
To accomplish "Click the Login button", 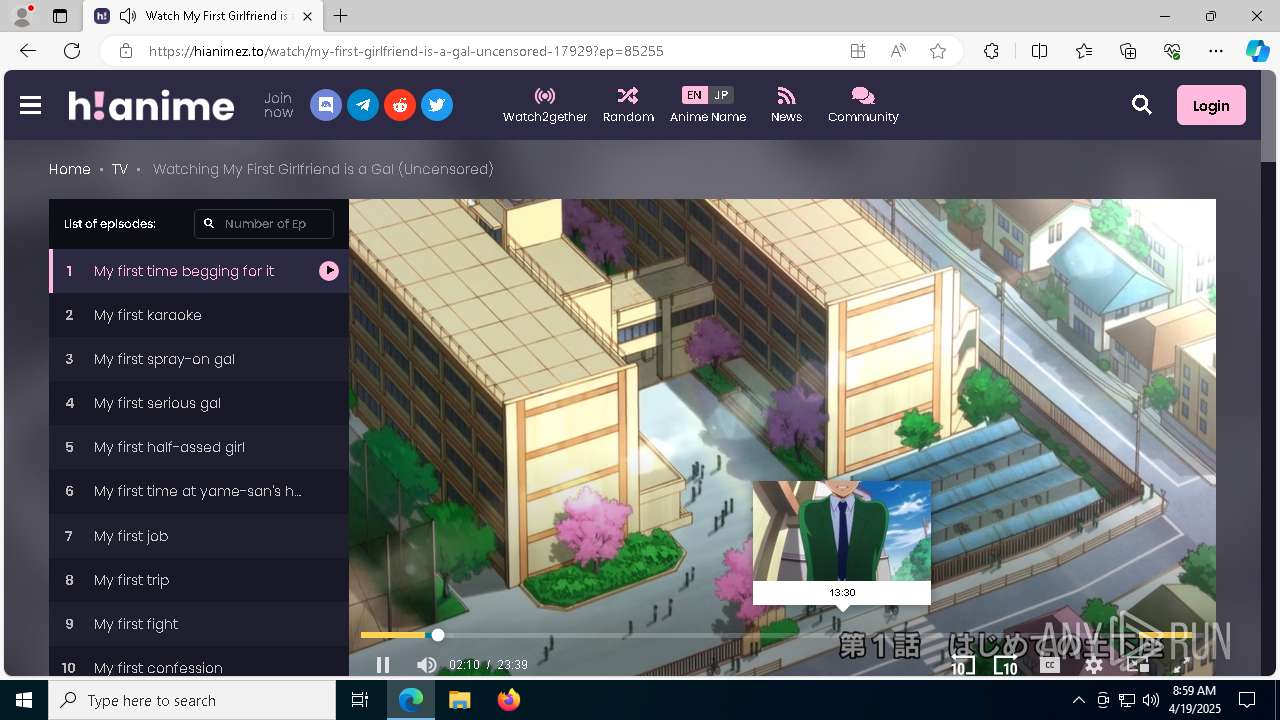I will (x=1211, y=105).
